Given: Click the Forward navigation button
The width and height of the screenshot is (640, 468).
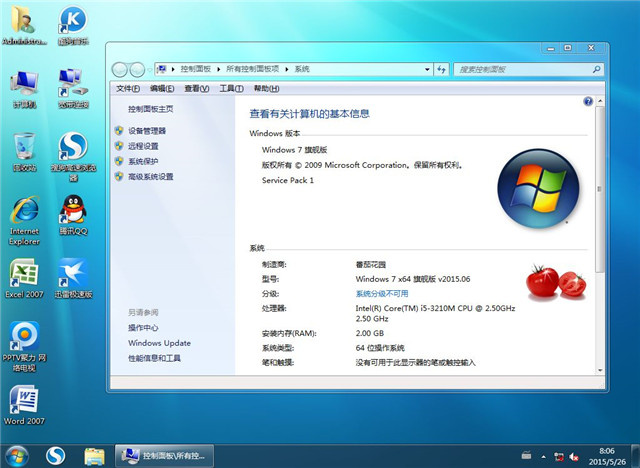Looking at the screenshot, I should point(137,70).
